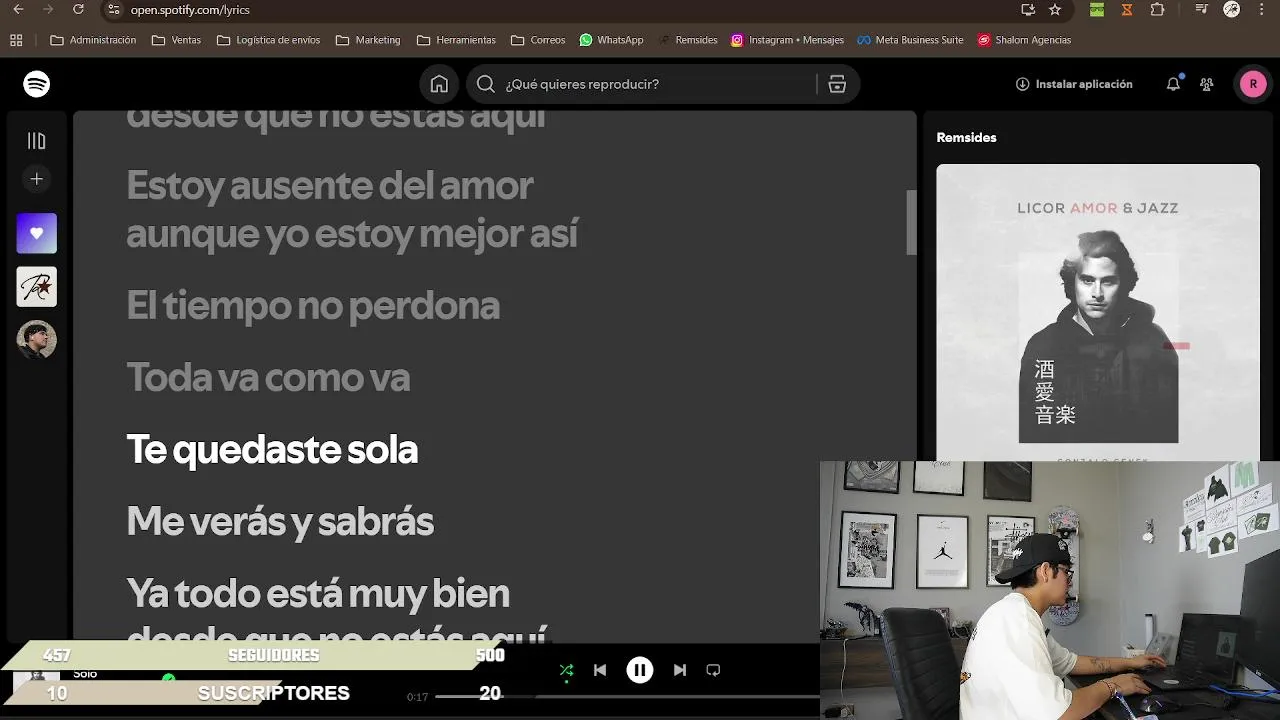Pause the current song

tap(640, 670)
